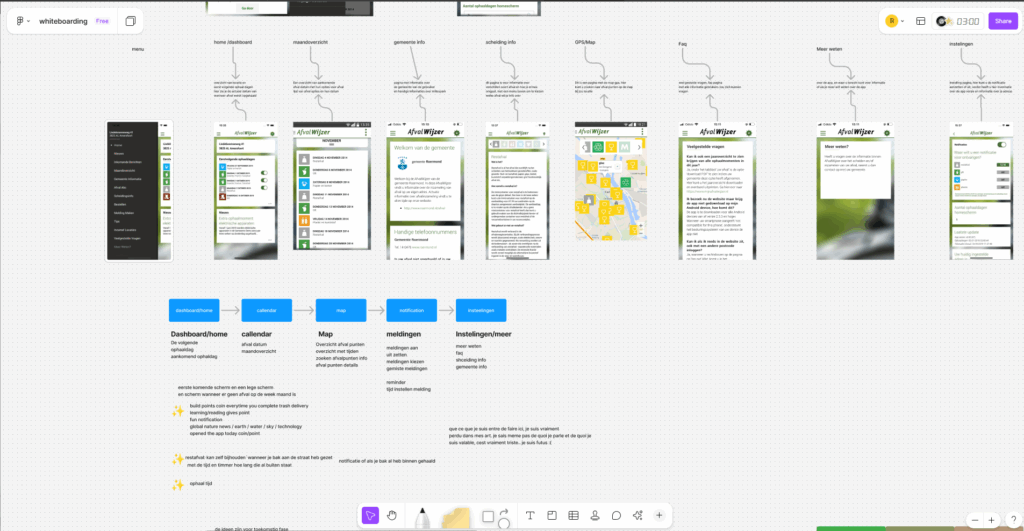Activate the Hand pan tool
This screenshot has width=1024, height=531.
pyautogui.click(x=392, y=515)
